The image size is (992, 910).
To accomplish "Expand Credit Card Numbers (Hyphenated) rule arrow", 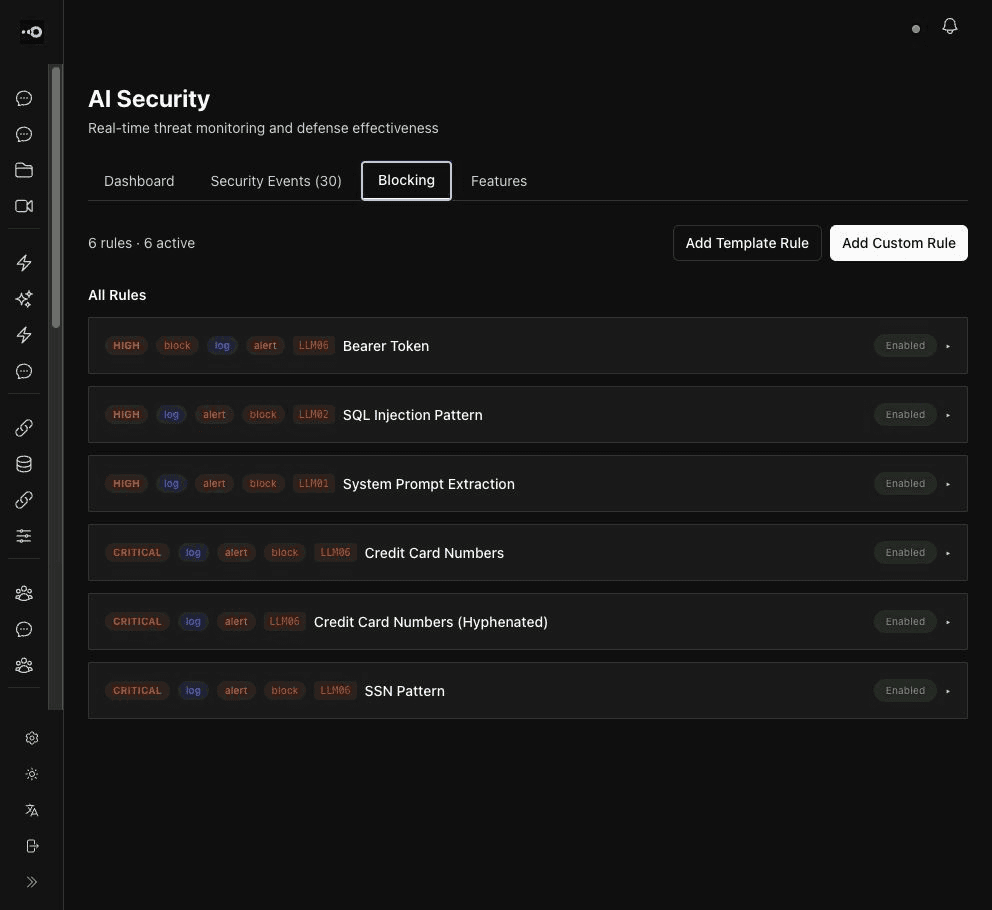I will point(948,622).
